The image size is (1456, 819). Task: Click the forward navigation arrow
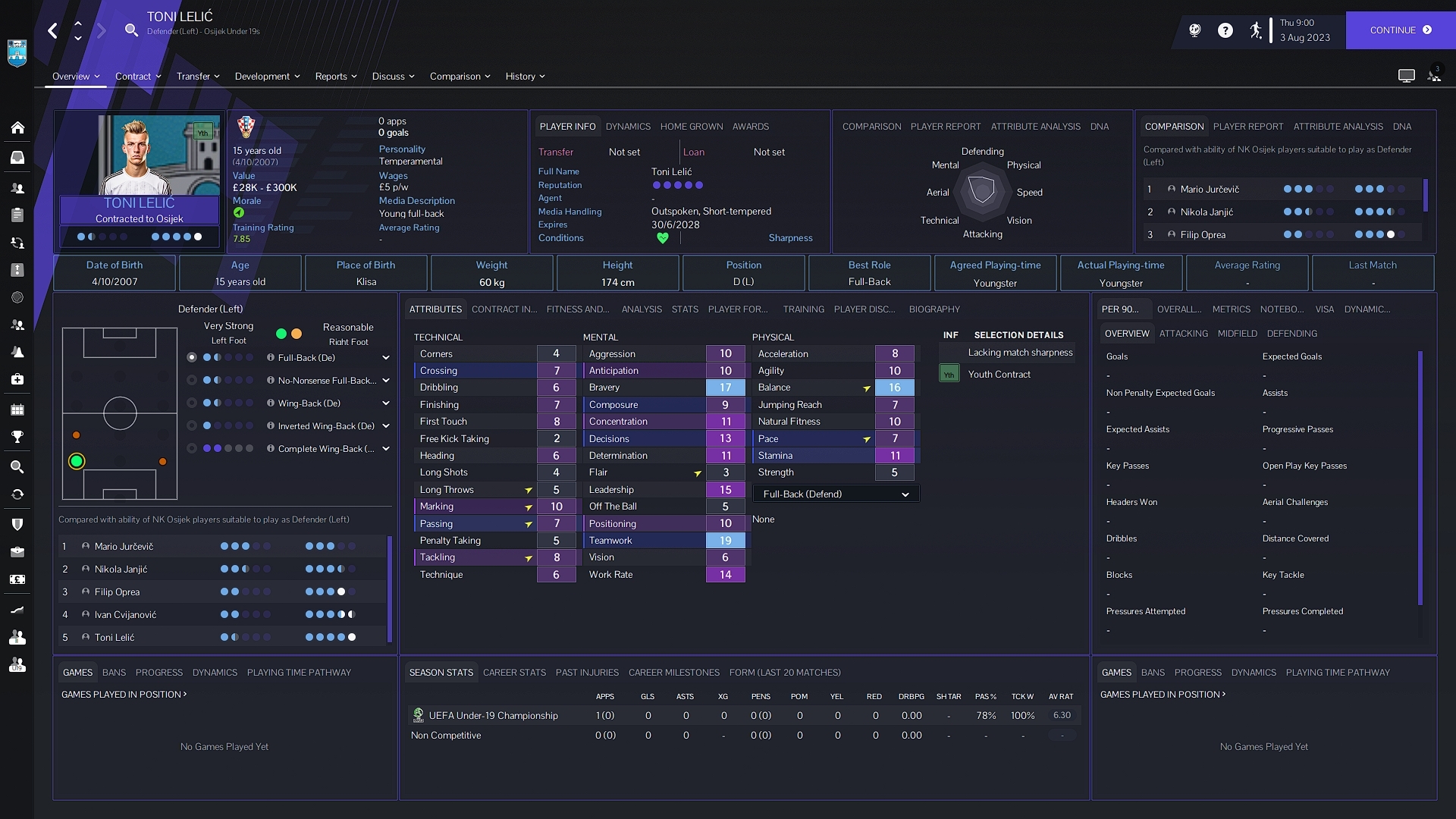click(x=101, y=30)
